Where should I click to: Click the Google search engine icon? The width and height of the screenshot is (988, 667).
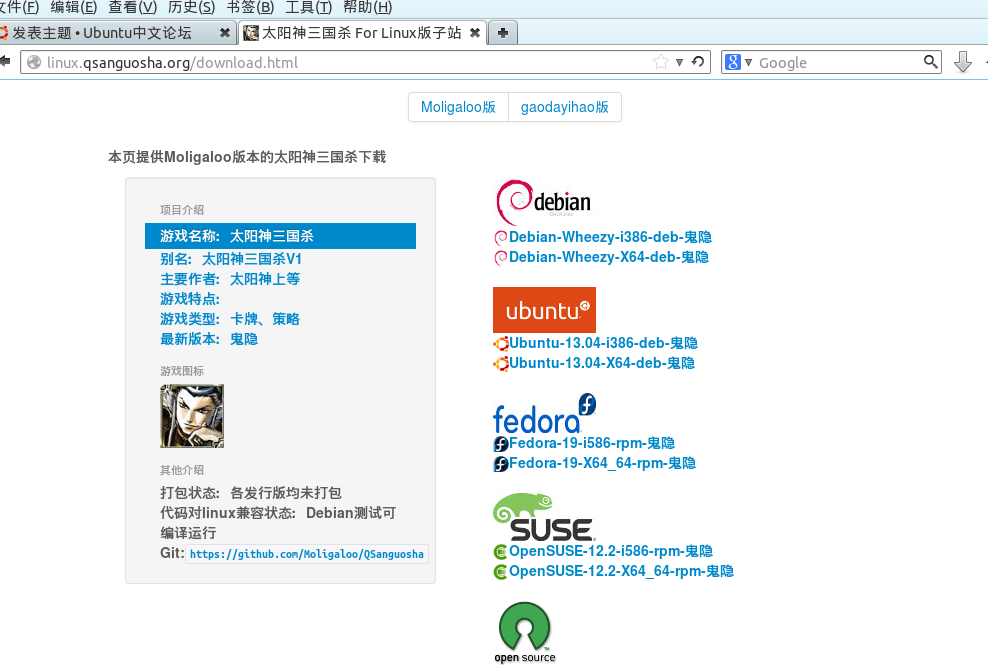[x=733, y=62]
